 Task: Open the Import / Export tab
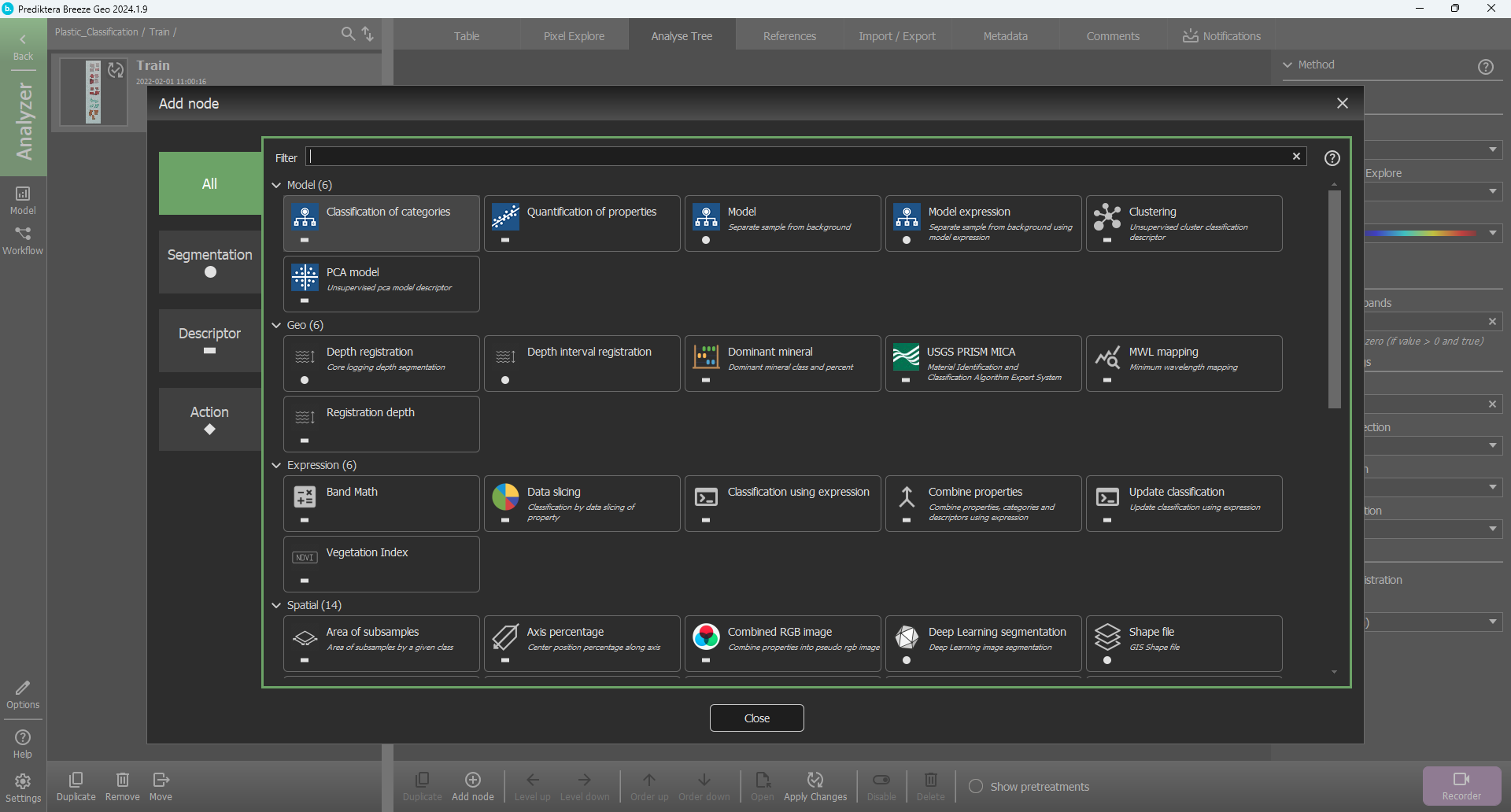(897, 36)
